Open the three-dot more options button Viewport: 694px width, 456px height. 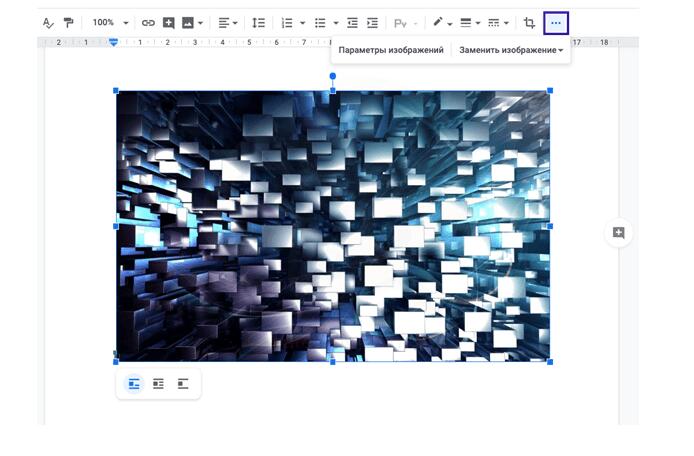556,22
